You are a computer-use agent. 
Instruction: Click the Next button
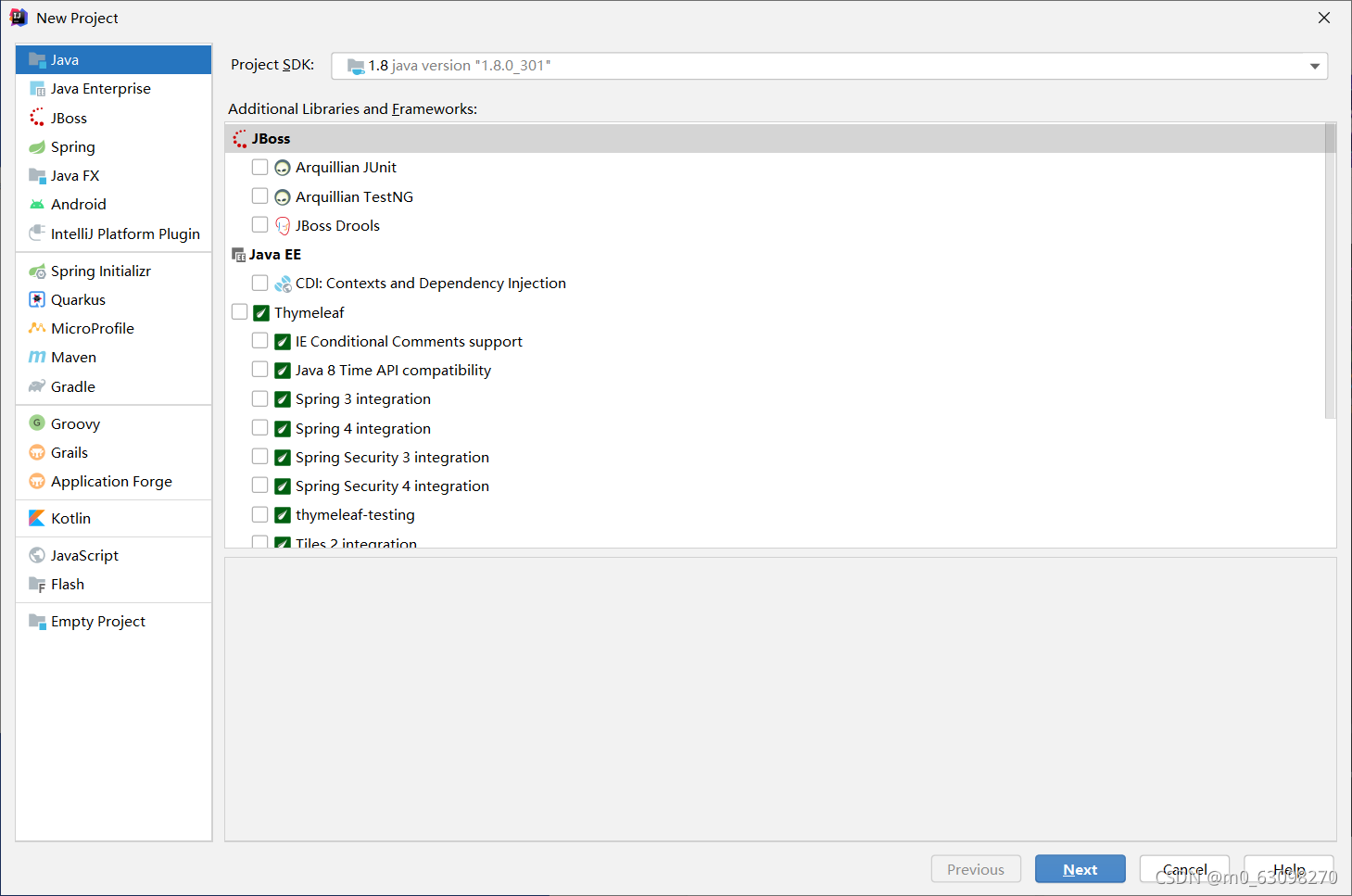tap(1080, 869)
